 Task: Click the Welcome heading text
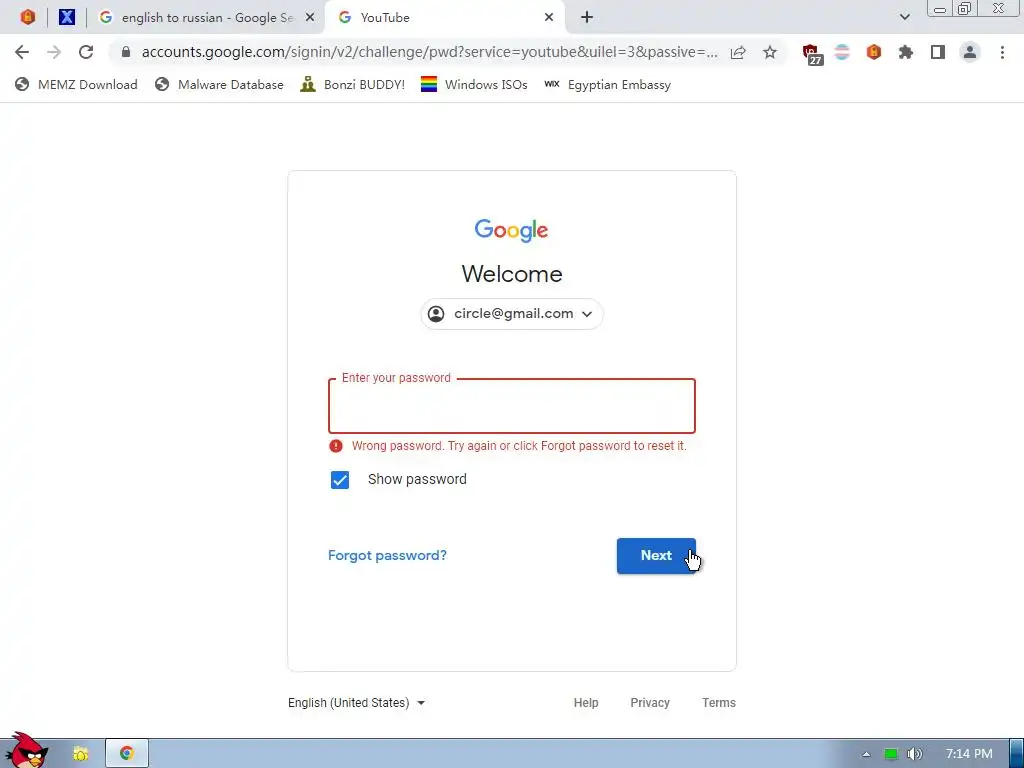pyautogui.click(x=511, y=274)
